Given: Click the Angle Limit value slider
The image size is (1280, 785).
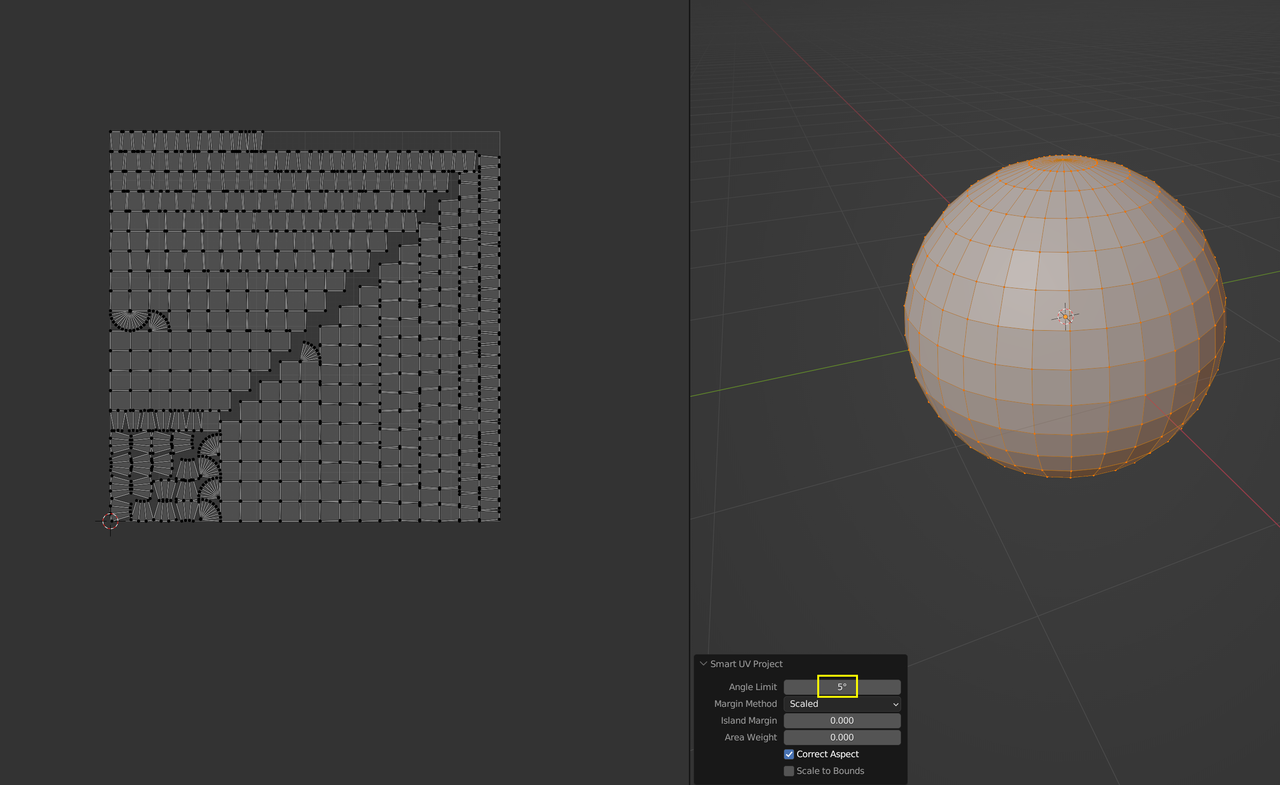Looking at the screenshot, I should click(x=842, y=687).
